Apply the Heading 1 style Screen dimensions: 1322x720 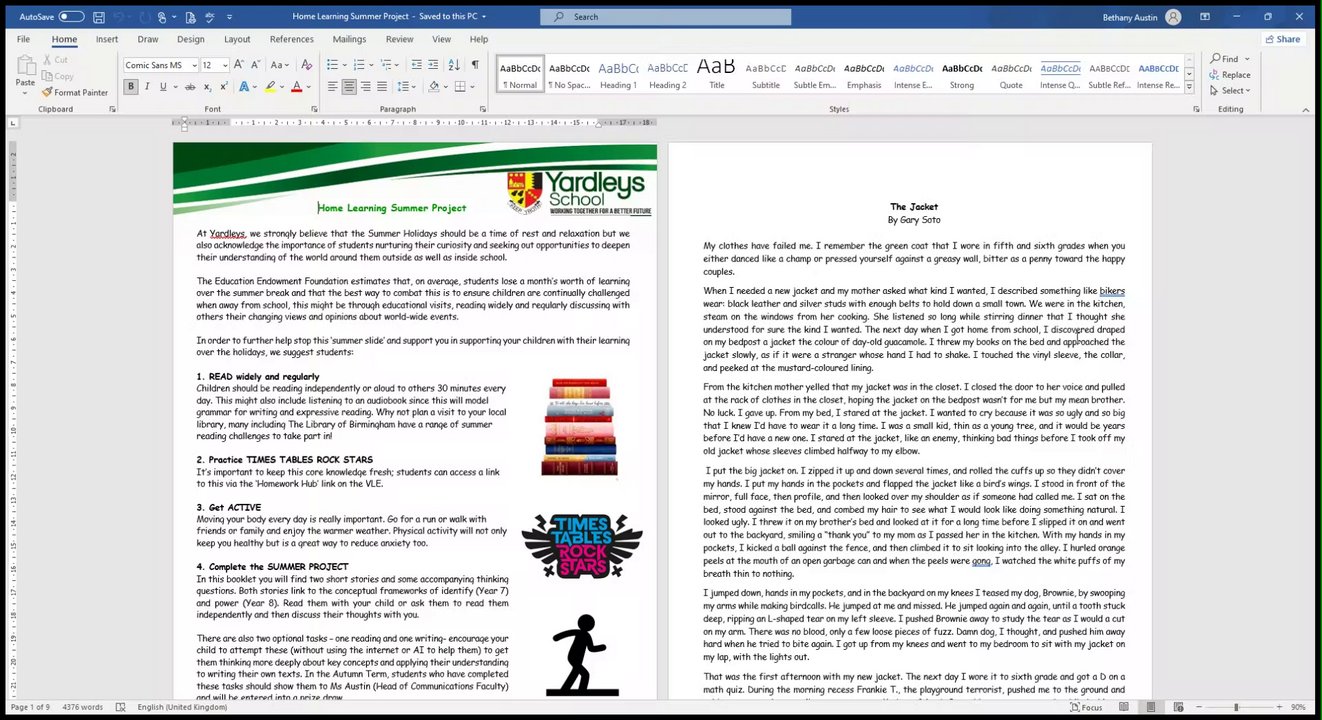click(618, 74)
